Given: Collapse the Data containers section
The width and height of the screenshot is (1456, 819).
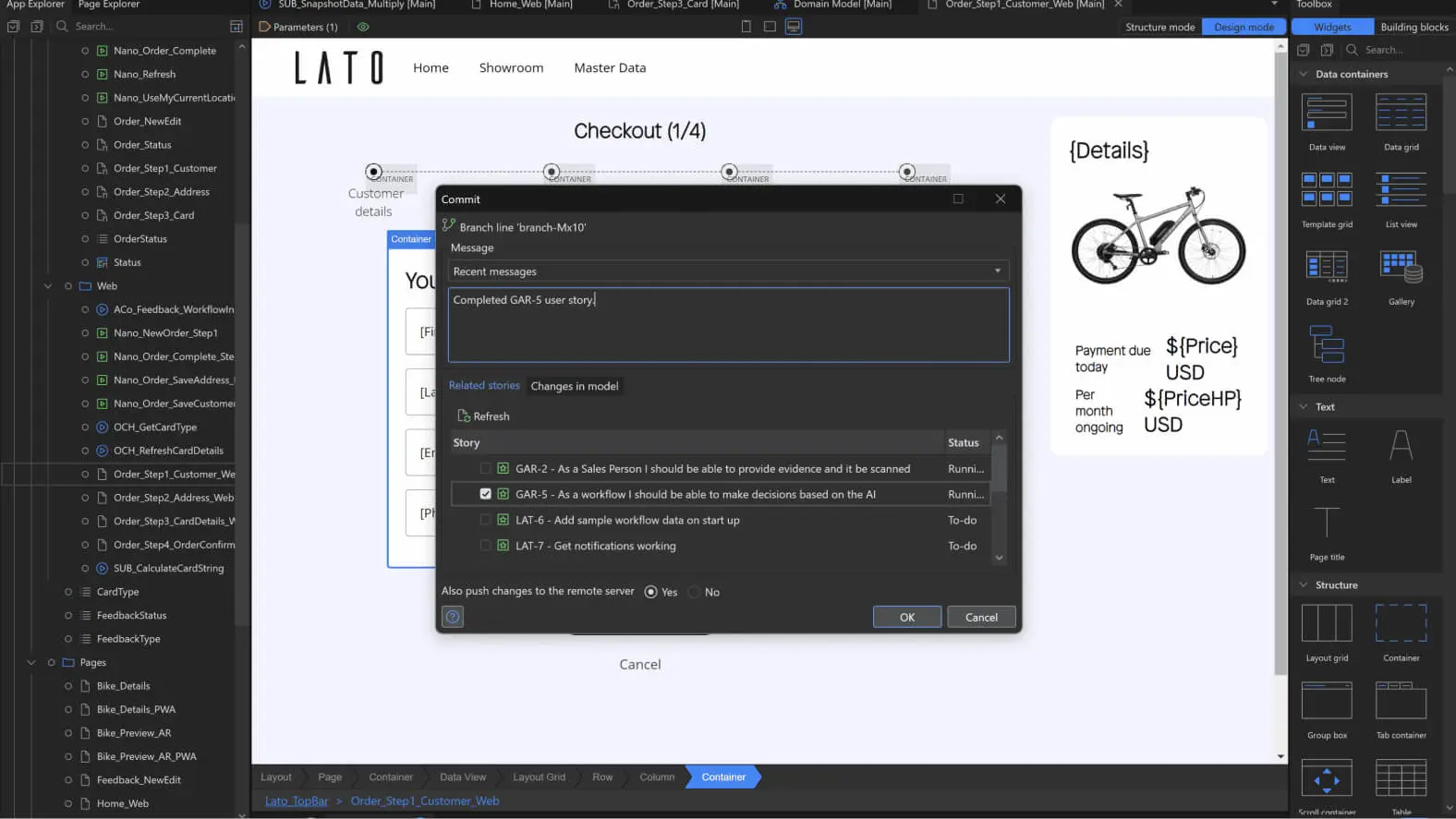Looking at the screenshot, I should (1304, 74).
